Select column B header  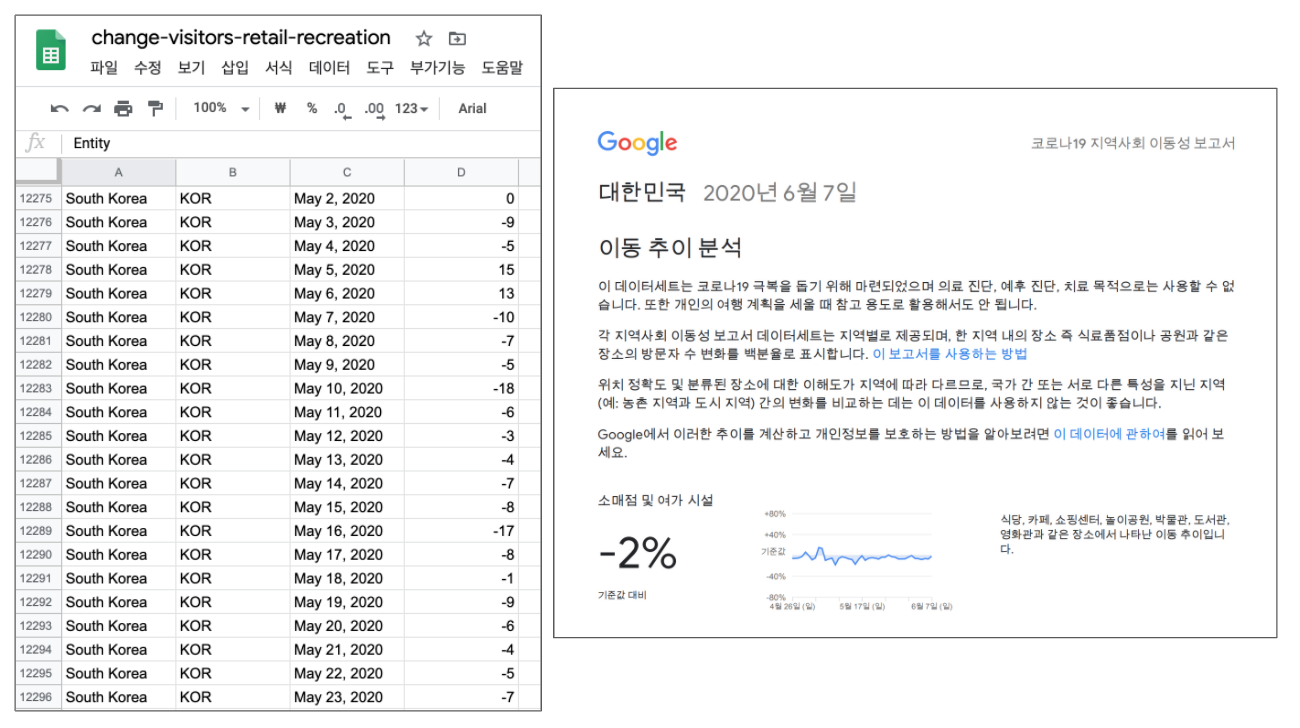coord(233,173)
